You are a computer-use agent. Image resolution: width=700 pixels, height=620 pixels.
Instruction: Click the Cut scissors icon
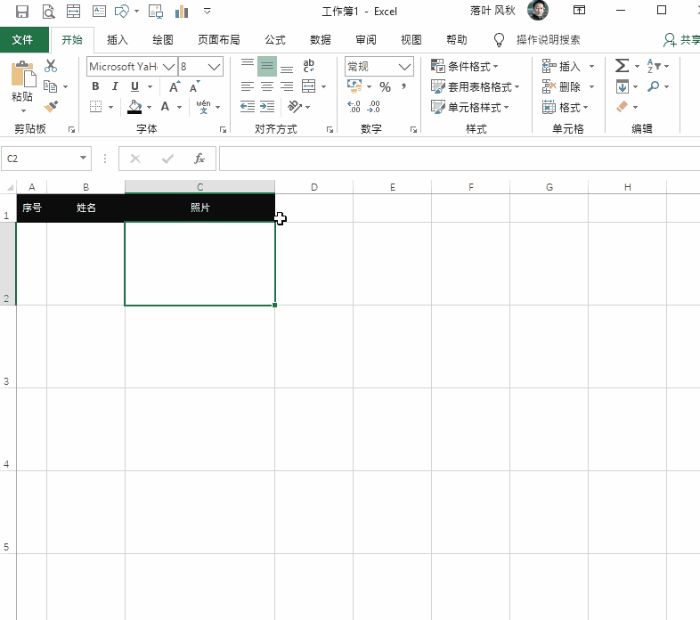coord(51,66)
